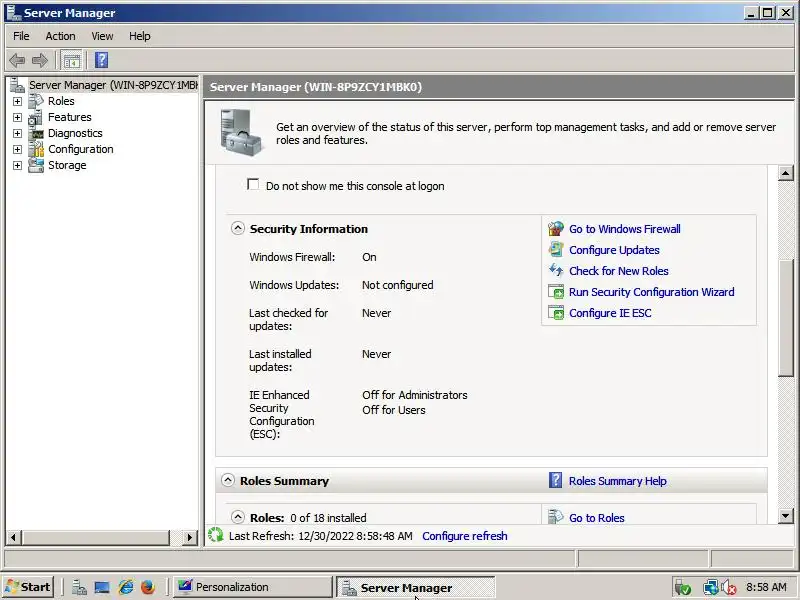This screenshot has width=800, height=600.
Task: Click the Check for New Roles arrows icon
Action: pos(556,270)
